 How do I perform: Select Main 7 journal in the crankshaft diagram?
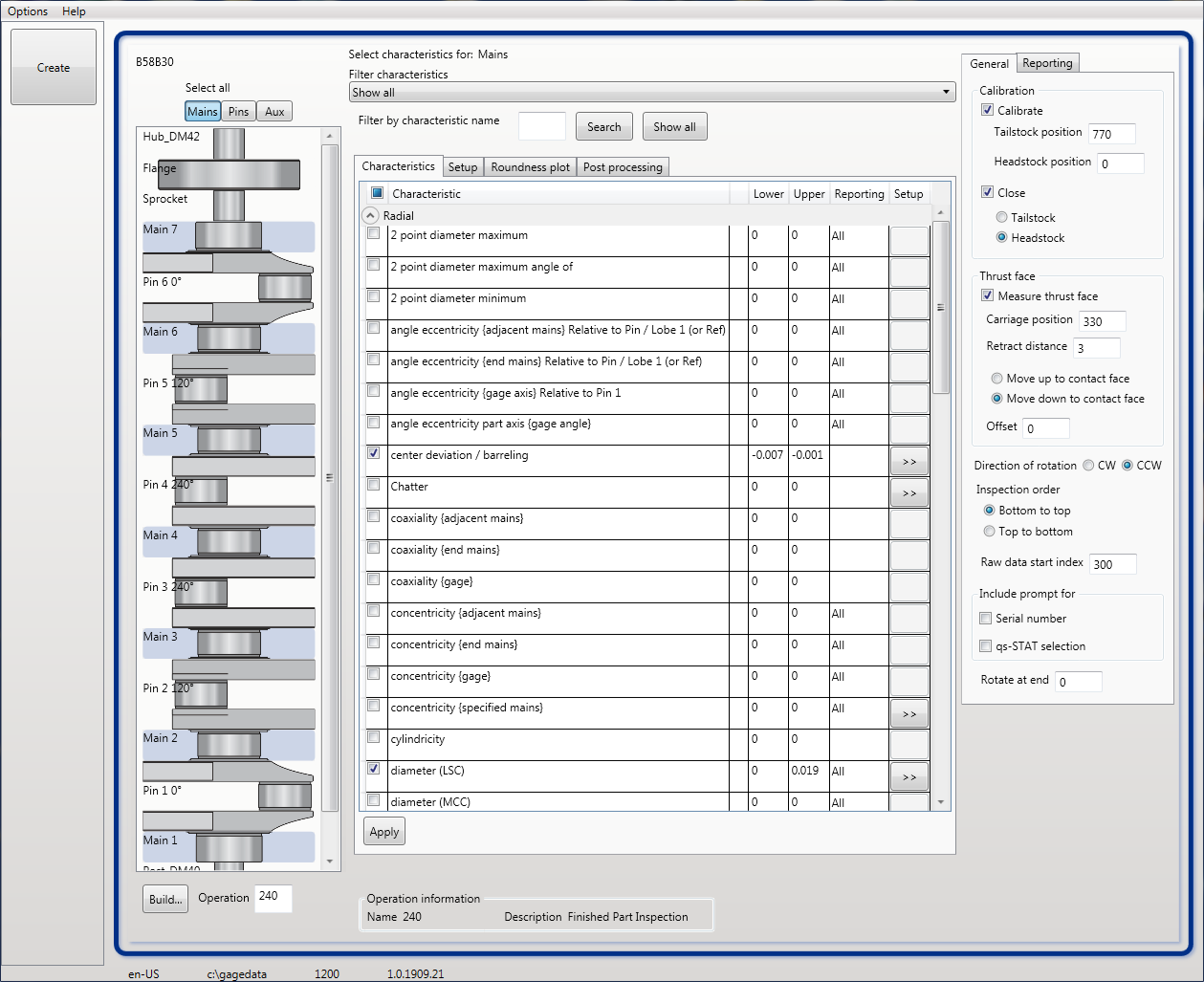point(159,229)
